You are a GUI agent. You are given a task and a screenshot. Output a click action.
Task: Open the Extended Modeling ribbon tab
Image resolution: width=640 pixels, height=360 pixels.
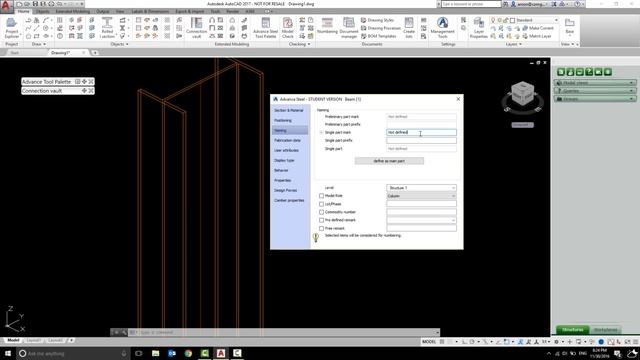[x=73, y=11]
